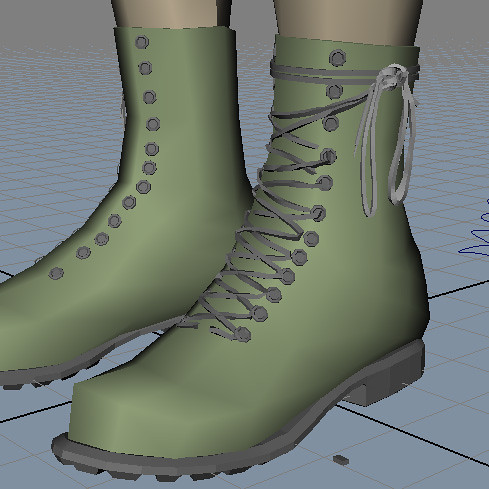Select the character's leg above the right boot
489x489 pixels.
[347, 22]
